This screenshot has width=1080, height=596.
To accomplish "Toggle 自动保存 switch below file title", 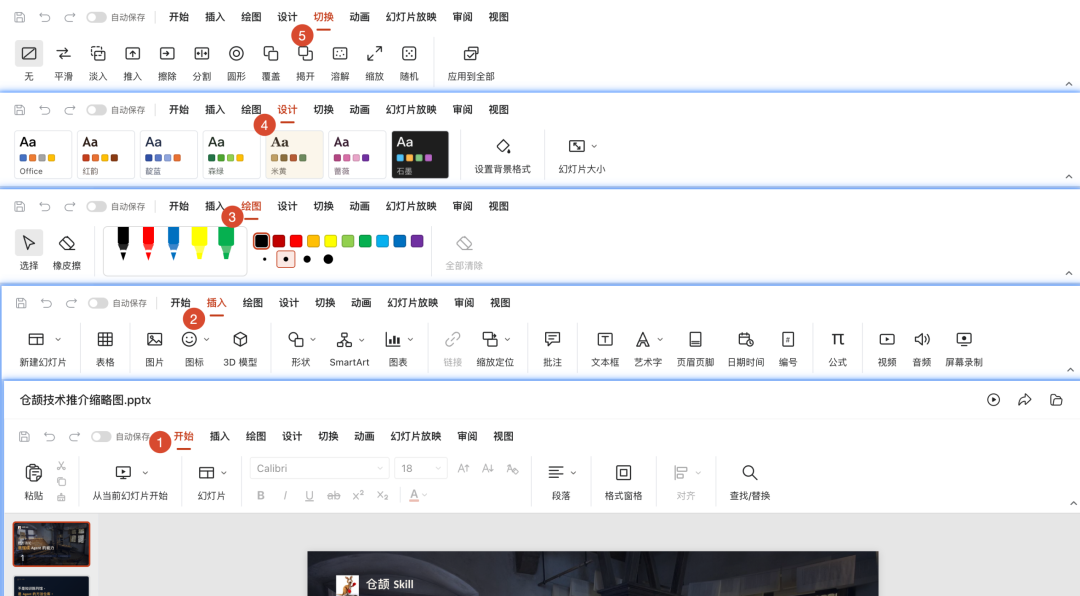I will click(101, 436).
